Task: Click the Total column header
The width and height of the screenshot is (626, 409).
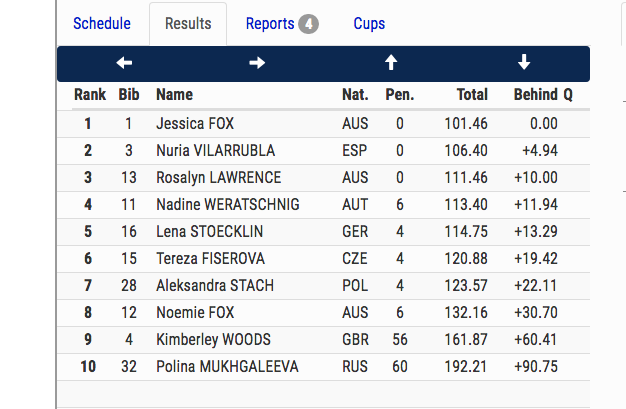Action: click(472, 95)
